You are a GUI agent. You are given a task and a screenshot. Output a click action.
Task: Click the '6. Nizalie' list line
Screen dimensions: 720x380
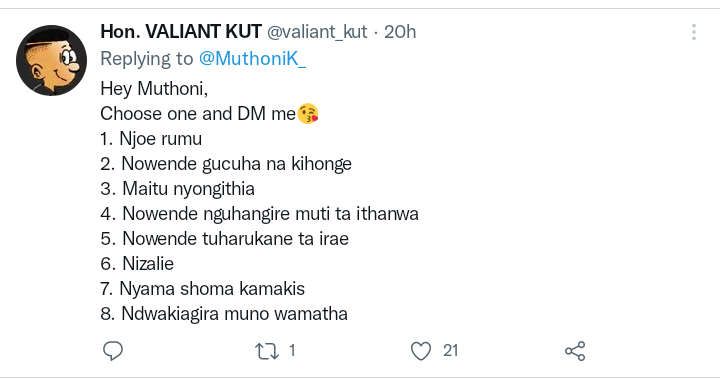(x=137, y=264)
